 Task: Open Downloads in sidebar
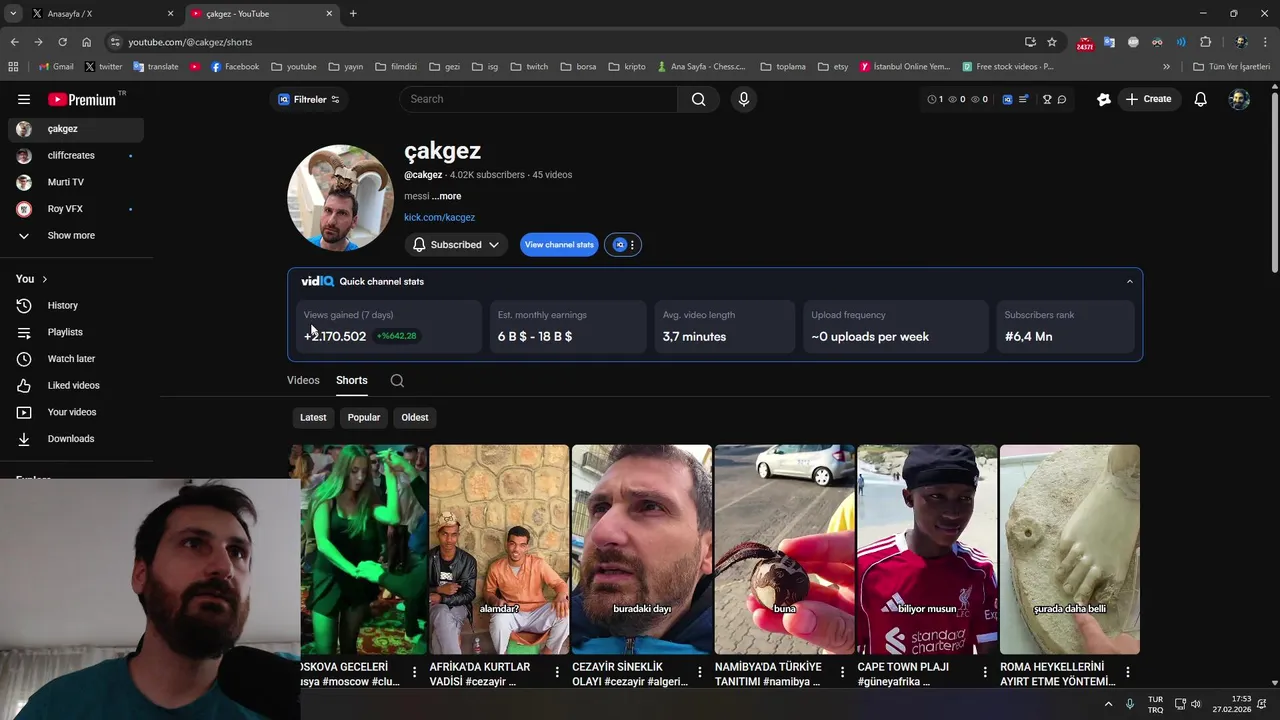click(76, 439)
